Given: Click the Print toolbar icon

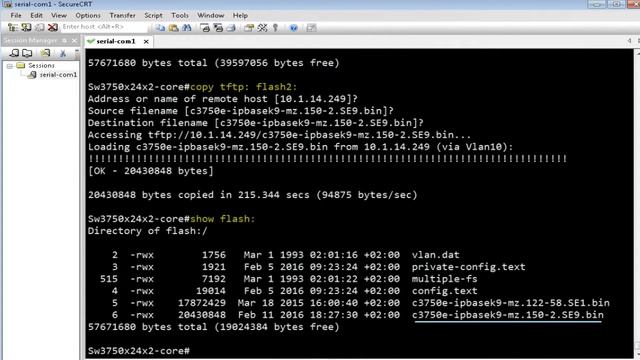Looking at the screenshot, I should (x=231, y=27).
